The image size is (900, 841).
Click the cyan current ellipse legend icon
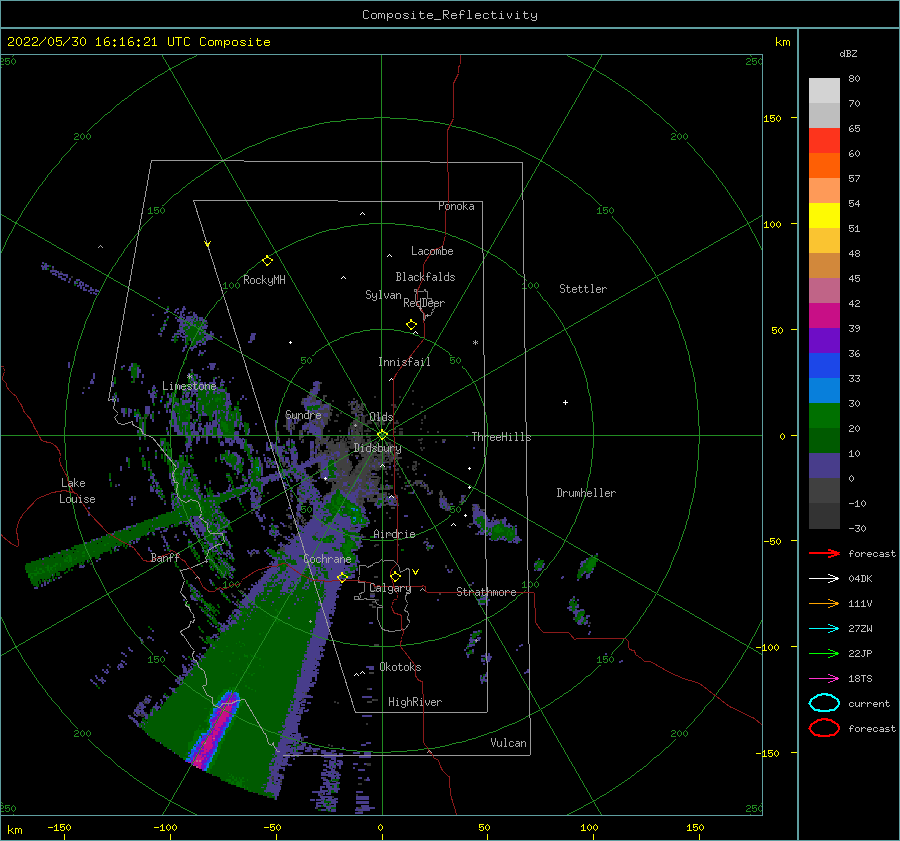coord(824,703)
